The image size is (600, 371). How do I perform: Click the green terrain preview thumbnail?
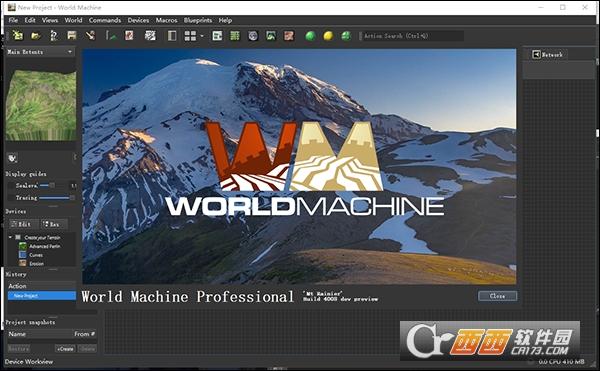pyautogui.click(x=41, y=104)
